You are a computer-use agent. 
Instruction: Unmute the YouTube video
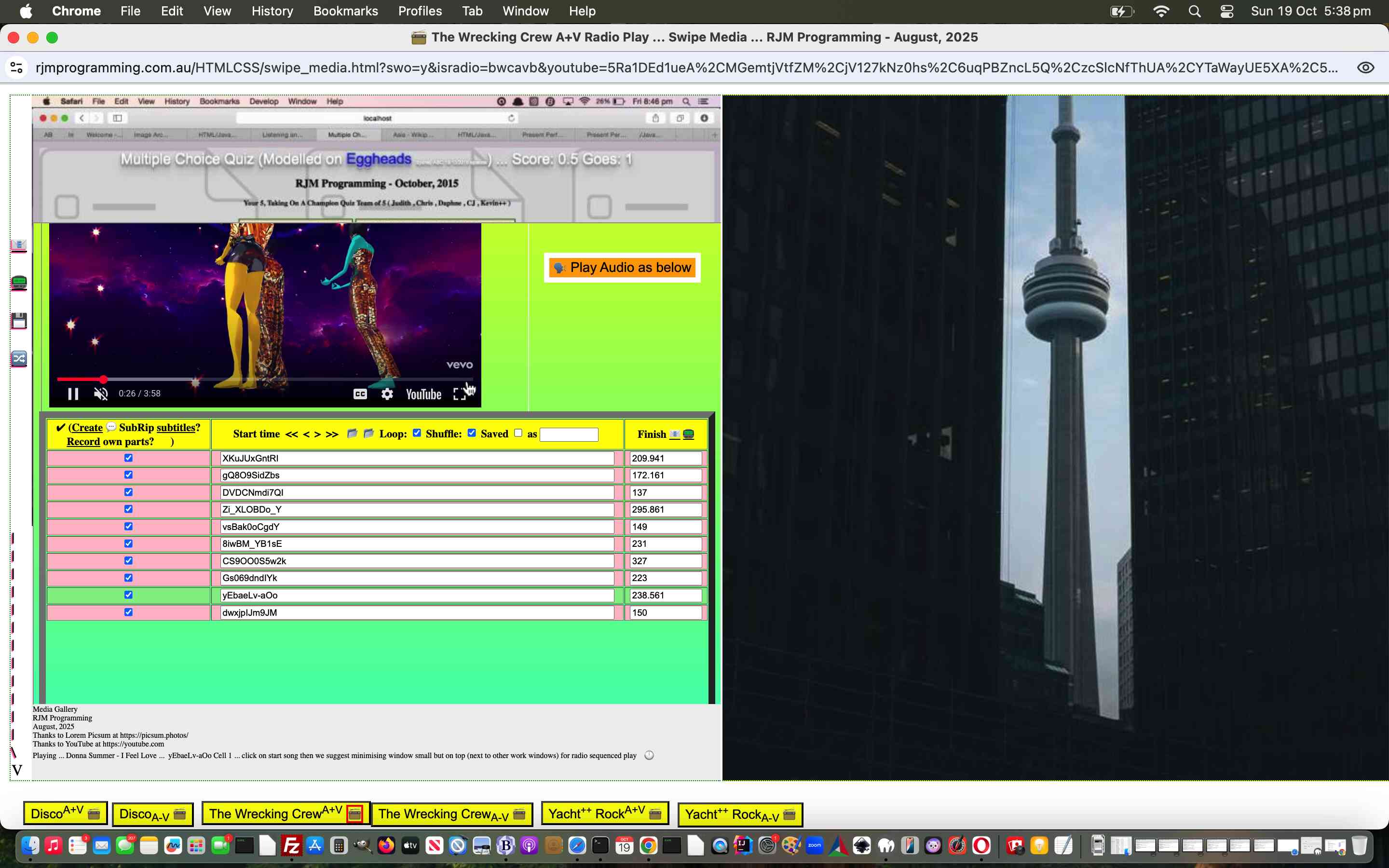(x=101, y=394)
